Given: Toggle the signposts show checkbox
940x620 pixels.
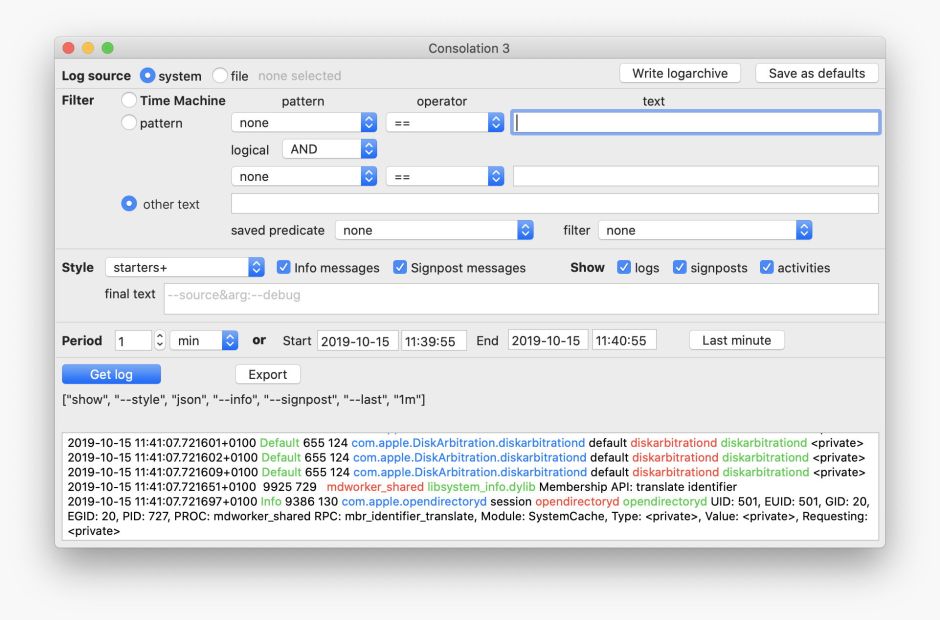Looking at the screenshot, I should [680, 268].
